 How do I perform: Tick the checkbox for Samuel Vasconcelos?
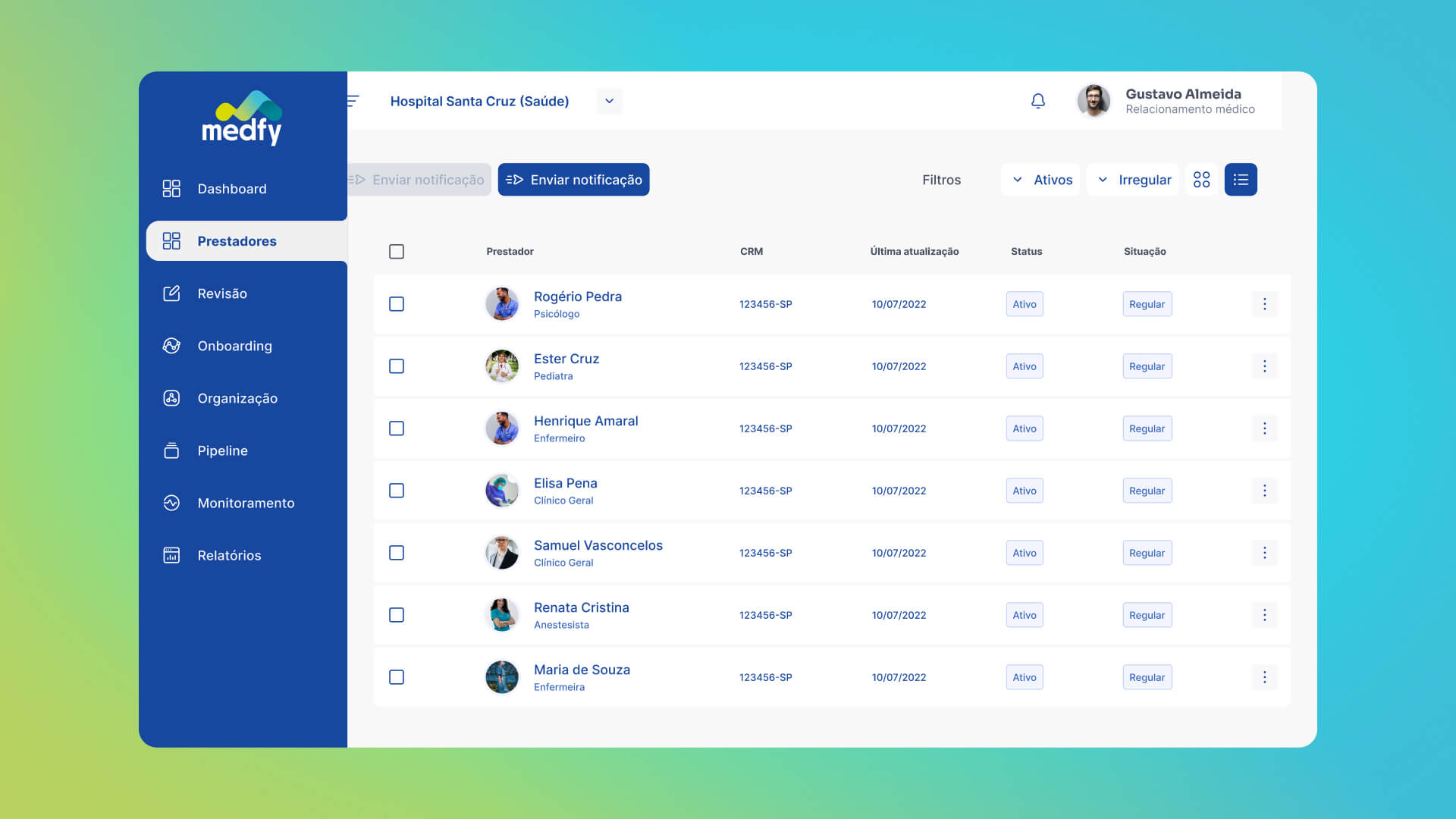coord(397,553)
